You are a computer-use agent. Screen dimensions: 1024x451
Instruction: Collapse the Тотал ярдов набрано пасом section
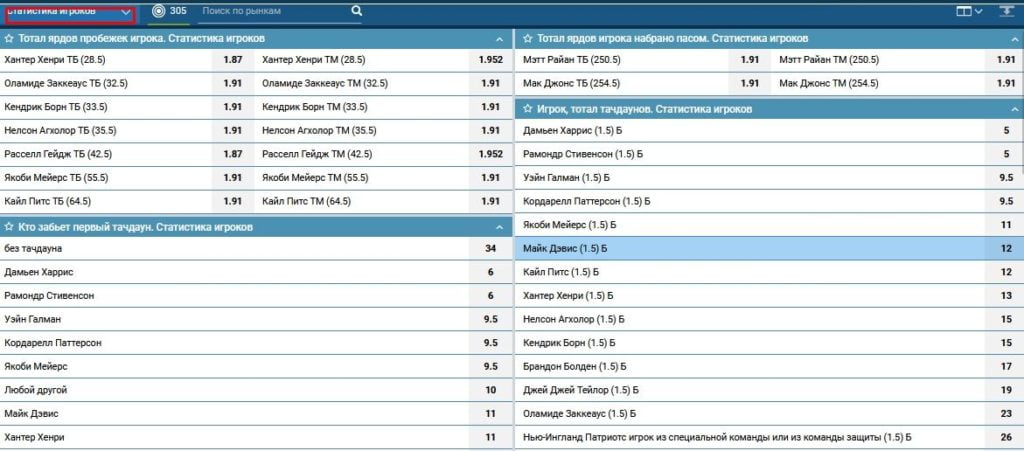[x=1014, y=38]
